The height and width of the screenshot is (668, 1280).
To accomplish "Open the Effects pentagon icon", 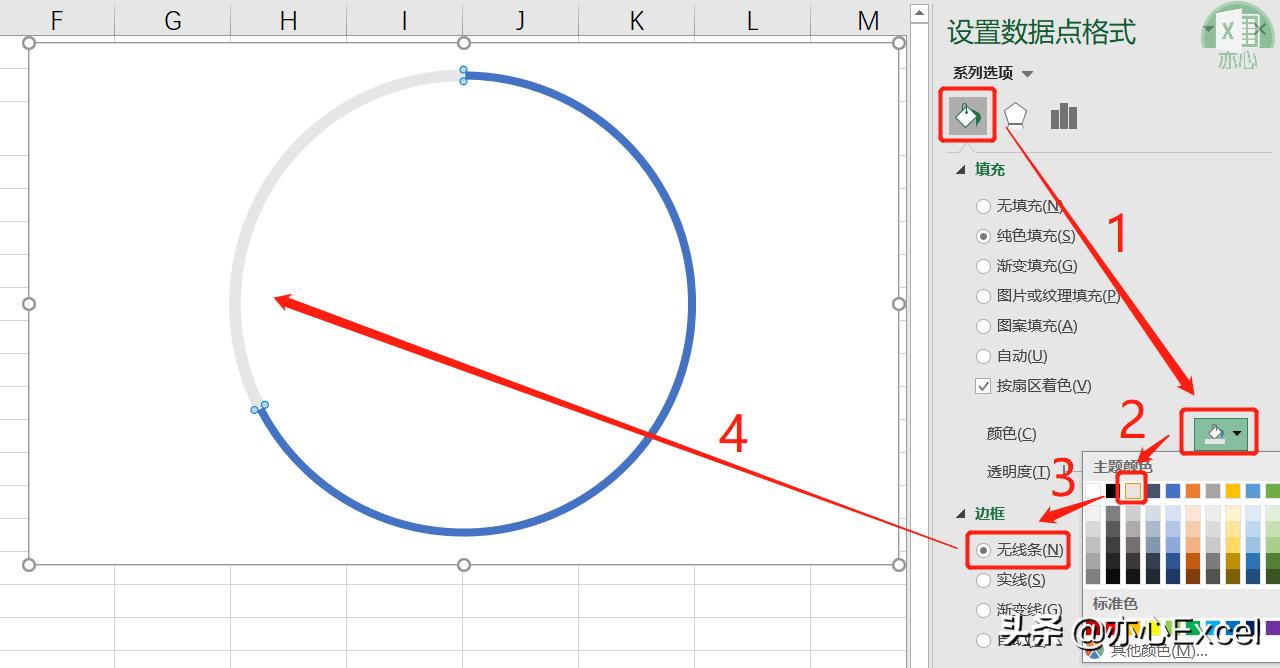I will click(1015, 115).
